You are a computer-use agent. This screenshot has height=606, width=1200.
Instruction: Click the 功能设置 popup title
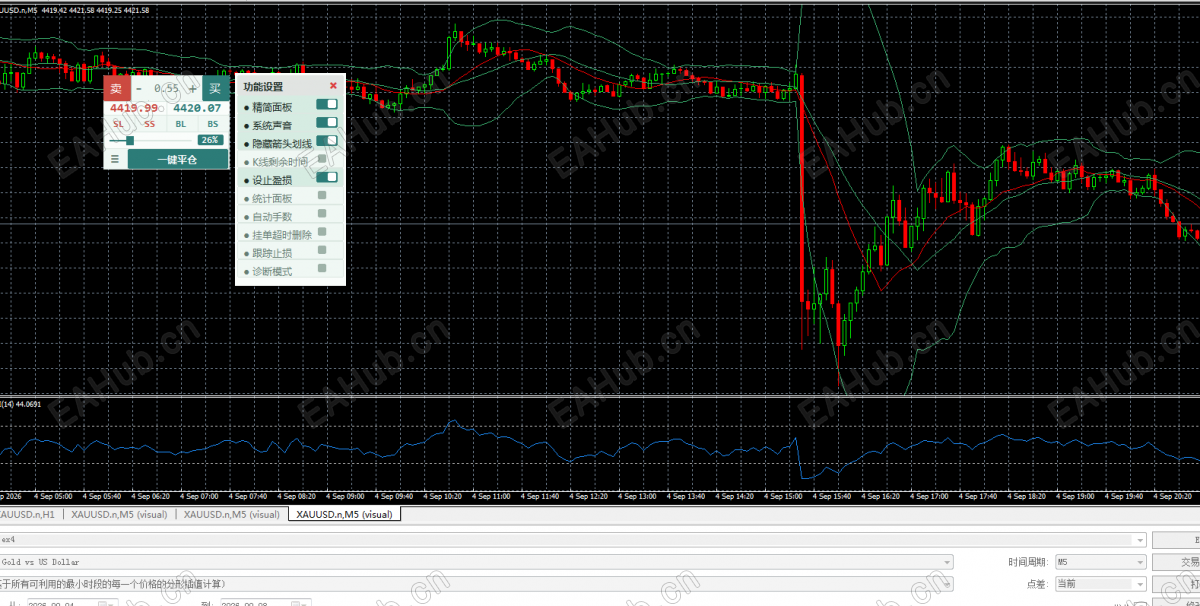(263, 87)
